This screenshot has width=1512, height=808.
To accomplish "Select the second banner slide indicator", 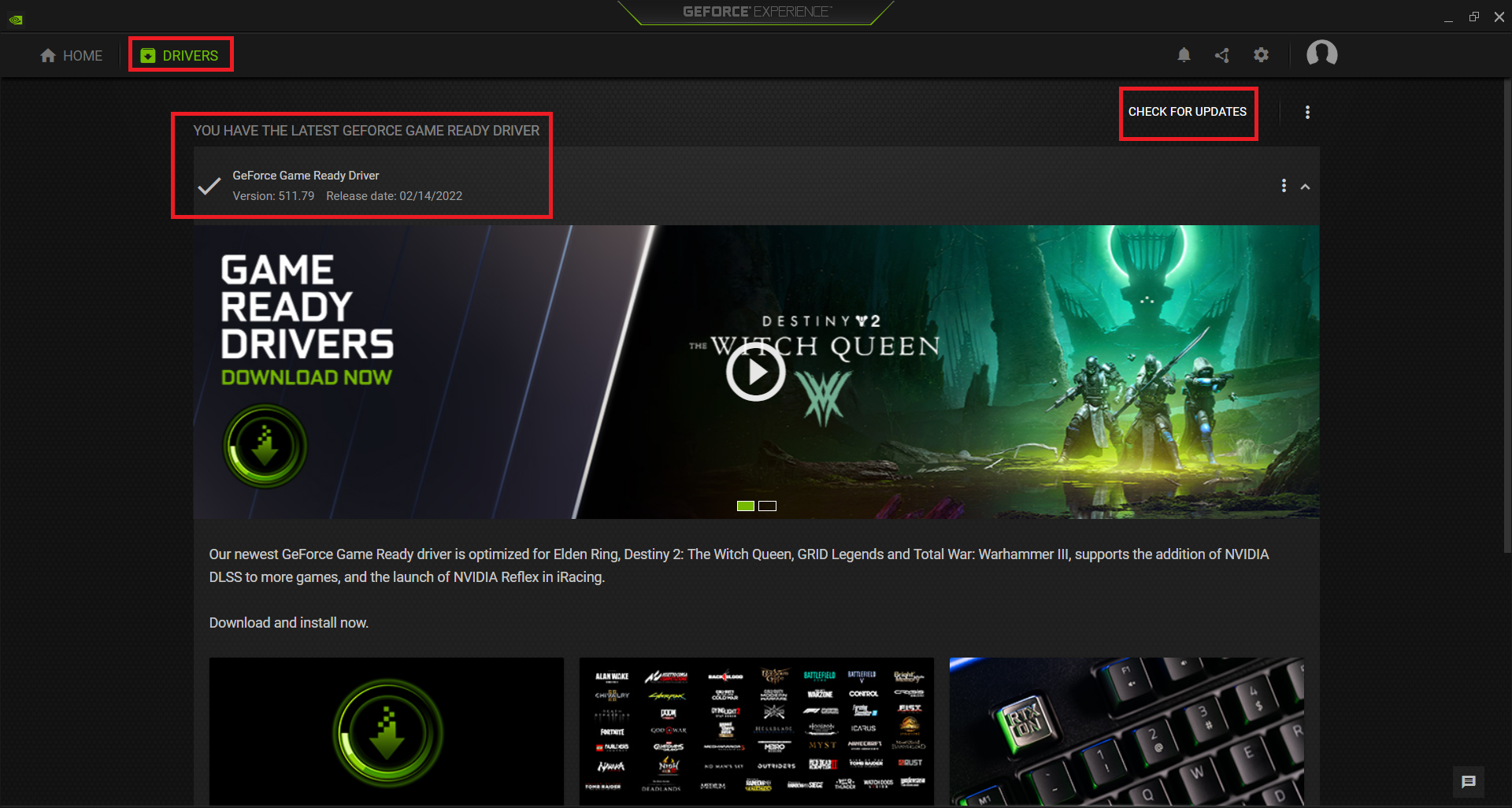I will coord(768,506).
